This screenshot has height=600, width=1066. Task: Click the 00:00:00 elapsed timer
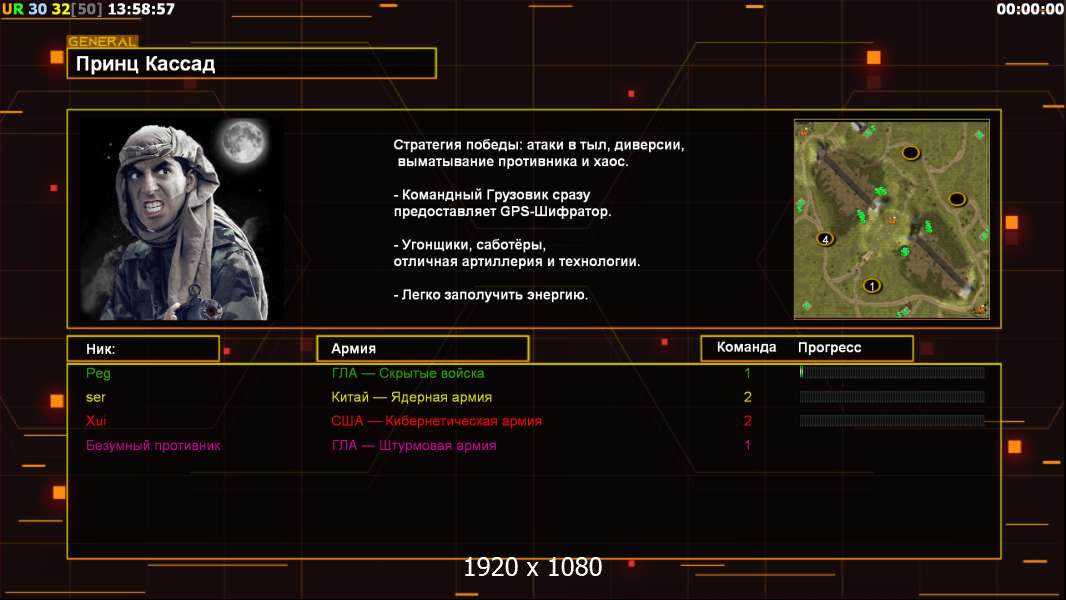click(x=1030, y=9)
